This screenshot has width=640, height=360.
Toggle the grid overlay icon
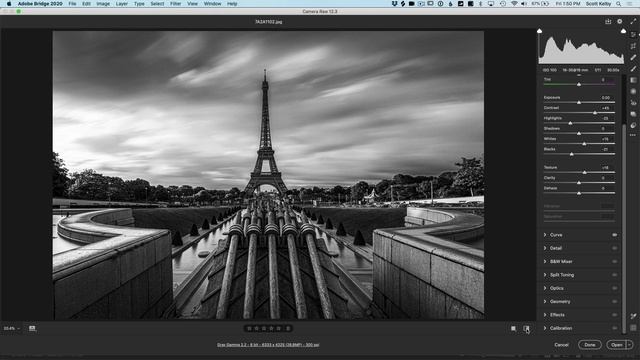(633, 328)
